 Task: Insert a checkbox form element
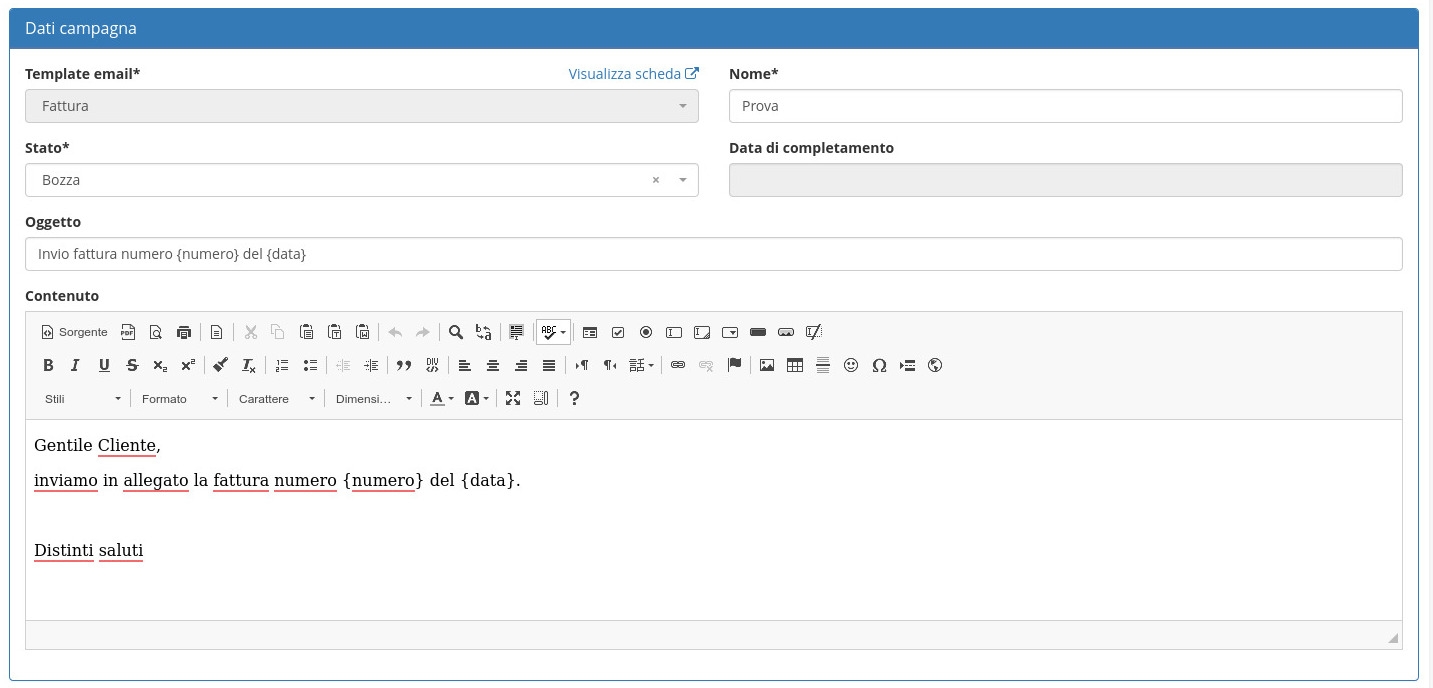pyautogui.click(x=618, y=332)
